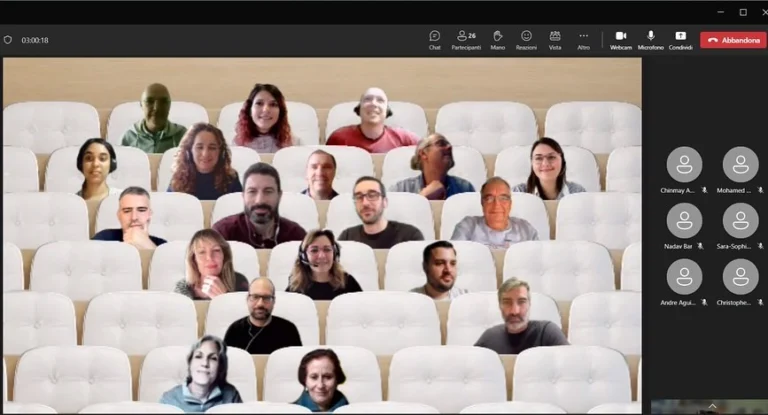Select Chinmay's participant avatar
Image resolution: width=768 pixels, height=415 pixels.
pos(684,165)
